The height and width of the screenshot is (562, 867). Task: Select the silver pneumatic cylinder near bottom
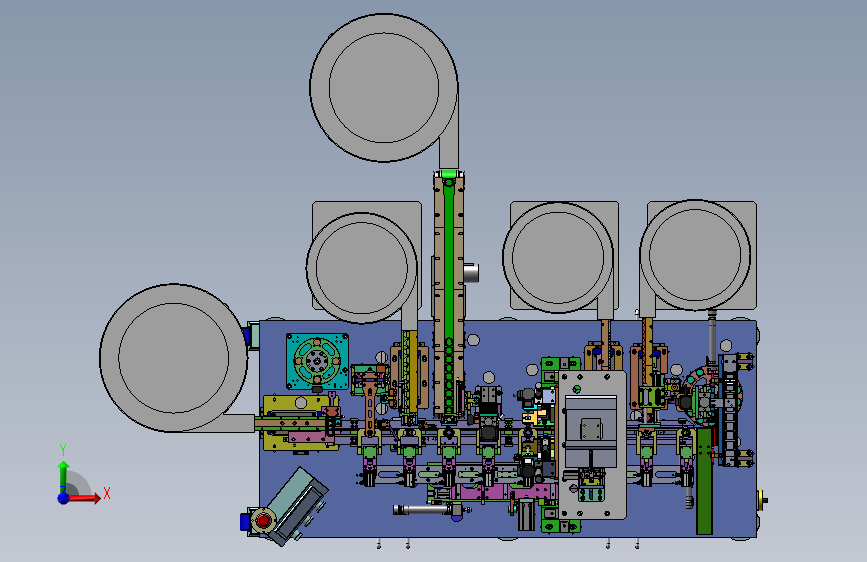pyautogui.click(x=427, y=509)
